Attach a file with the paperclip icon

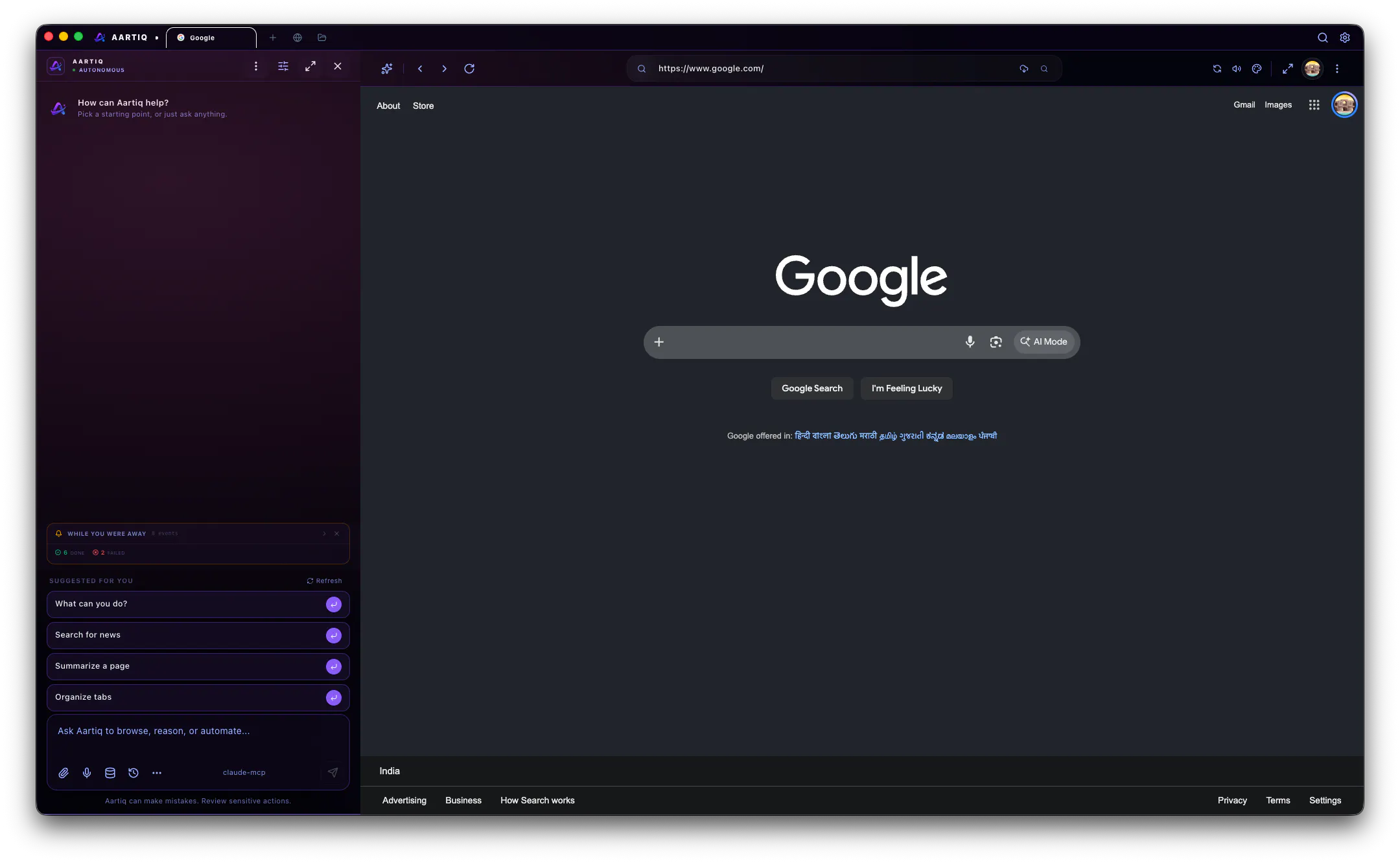coord(64,773)
